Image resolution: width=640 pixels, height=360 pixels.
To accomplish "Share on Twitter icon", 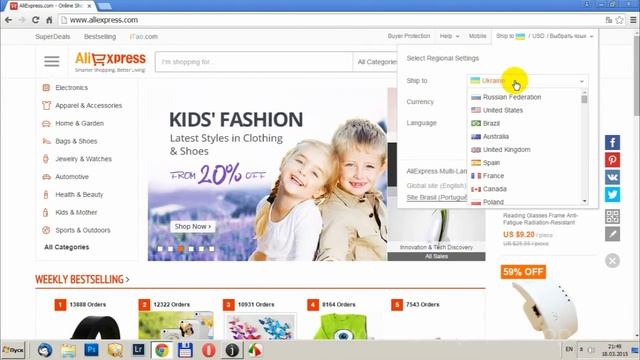I will (612, 195).
